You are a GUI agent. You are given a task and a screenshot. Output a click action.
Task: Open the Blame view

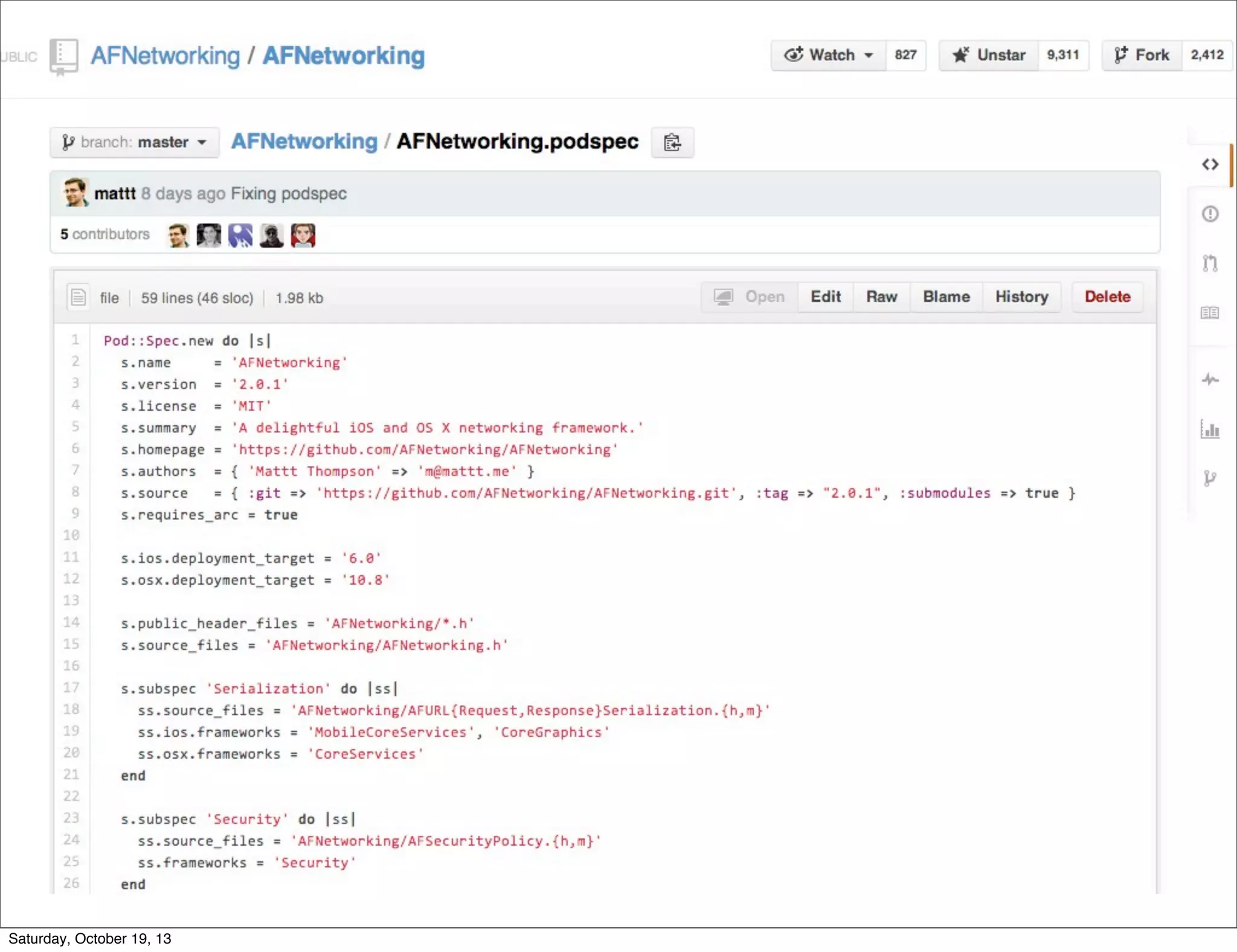pos(946,297)
